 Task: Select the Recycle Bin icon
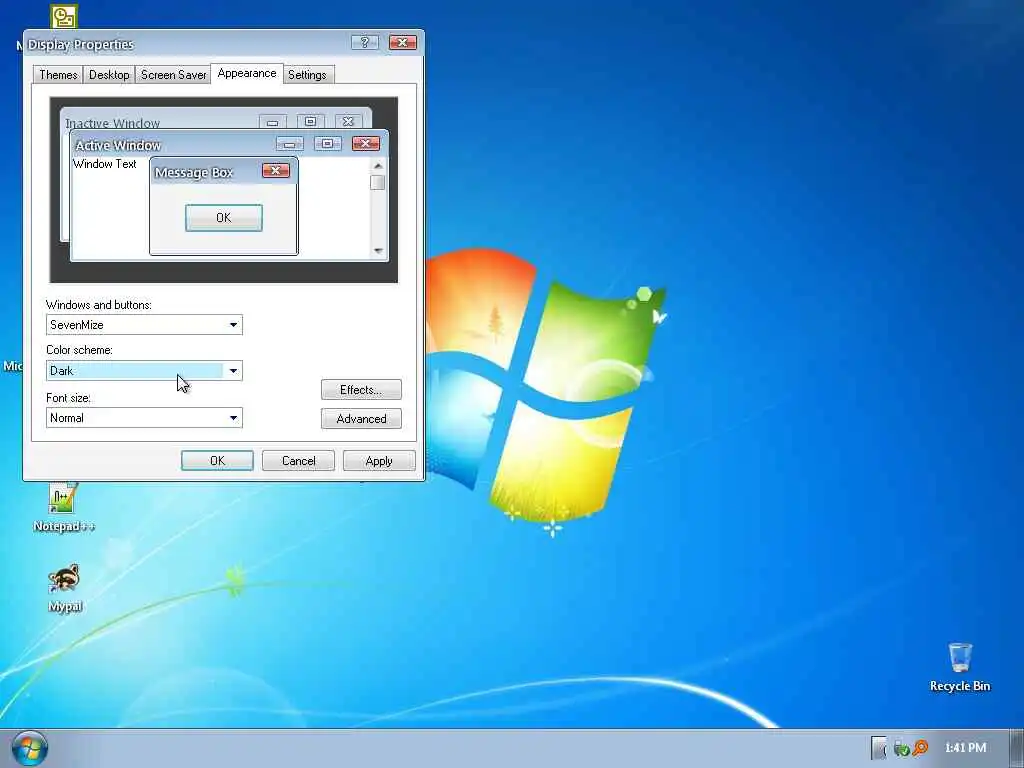960,667
